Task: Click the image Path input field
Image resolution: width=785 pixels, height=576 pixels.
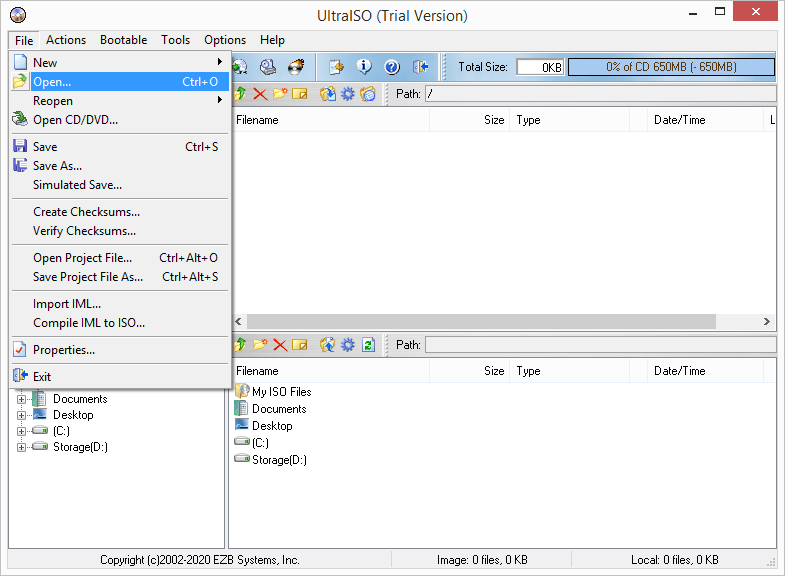Action: point(601,94)
